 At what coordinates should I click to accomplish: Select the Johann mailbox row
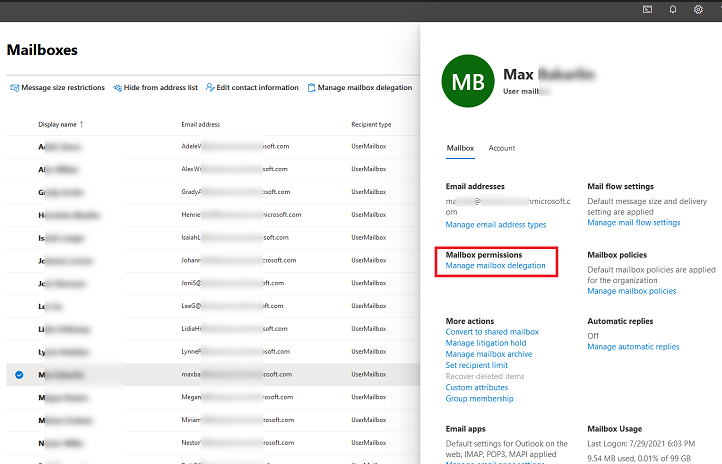[213, 261]
